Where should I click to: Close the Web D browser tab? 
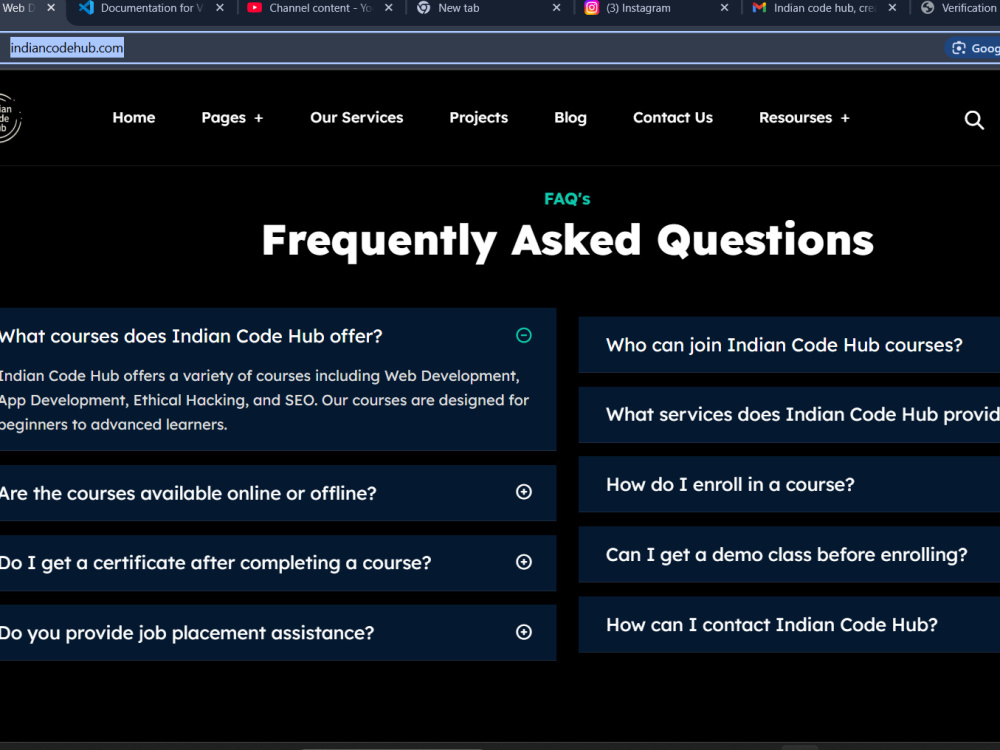[x=51, y=8]
